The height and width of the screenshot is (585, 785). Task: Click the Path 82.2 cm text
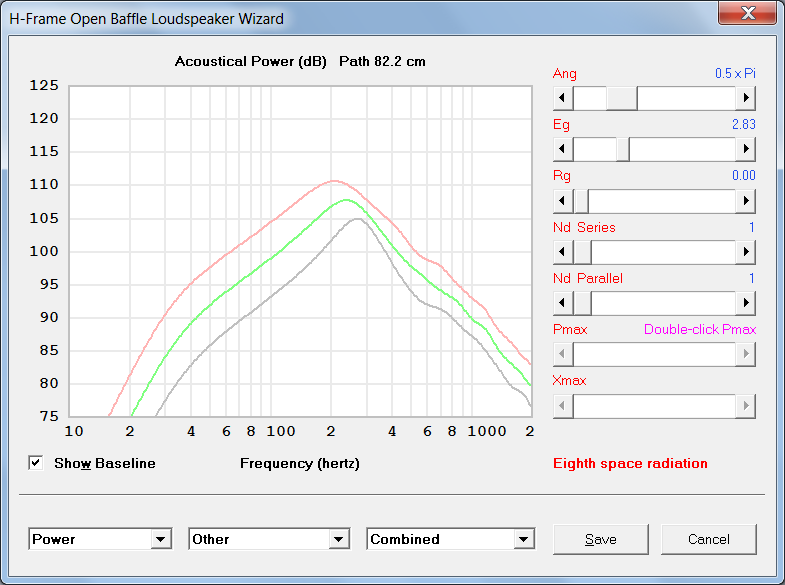(382, 62)
